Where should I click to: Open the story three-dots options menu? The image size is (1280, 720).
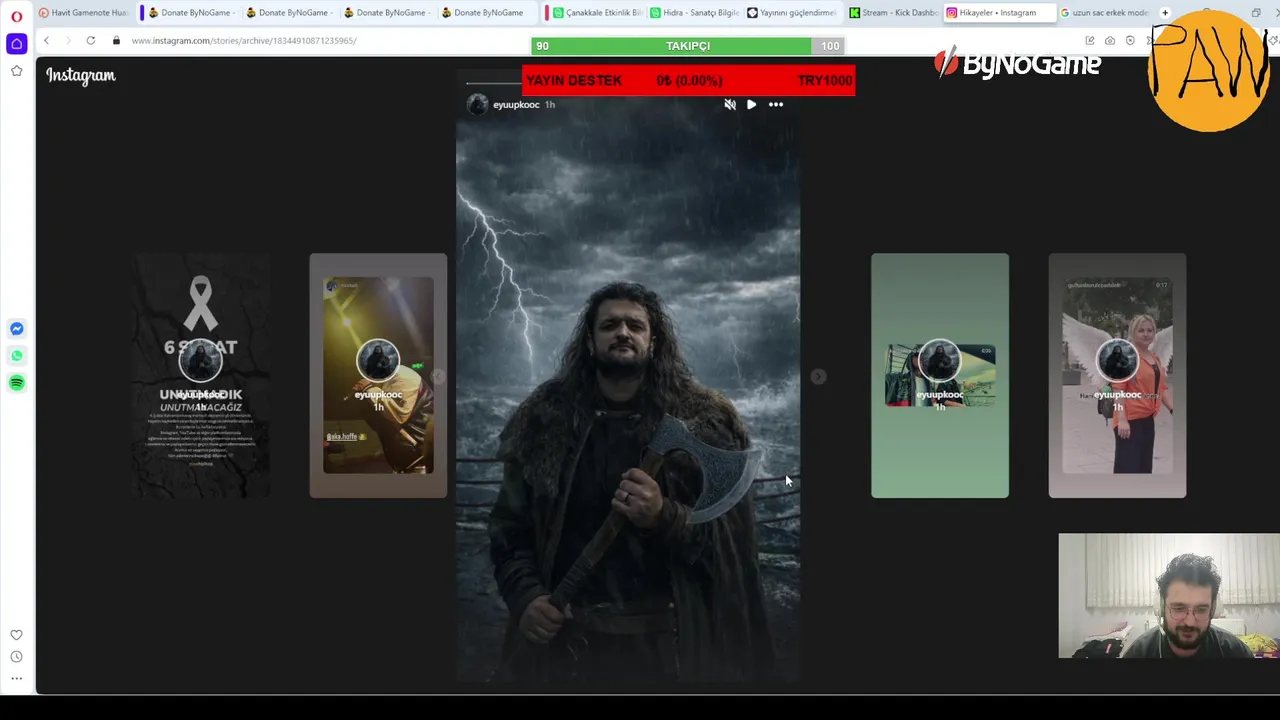[776, 104]
